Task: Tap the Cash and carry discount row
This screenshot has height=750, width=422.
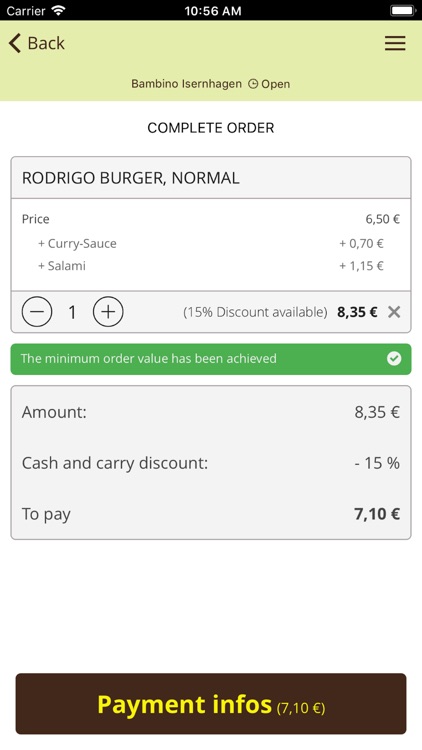Action: (211, 463)
